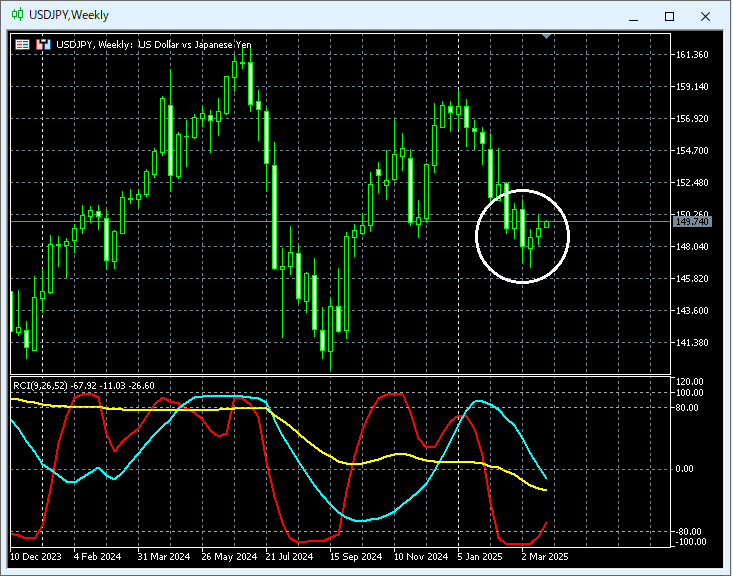Maximize the USDJPY chart window
Screen dimensions: 733x576
coord(669,17)
